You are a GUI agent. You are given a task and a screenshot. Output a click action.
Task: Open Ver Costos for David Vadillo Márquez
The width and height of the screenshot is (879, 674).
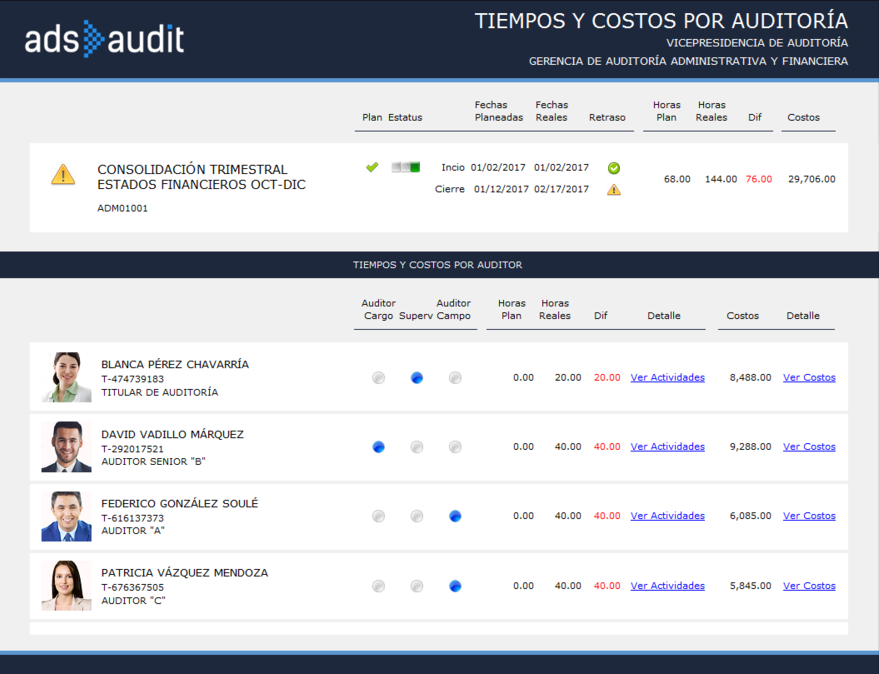[808, 446]
